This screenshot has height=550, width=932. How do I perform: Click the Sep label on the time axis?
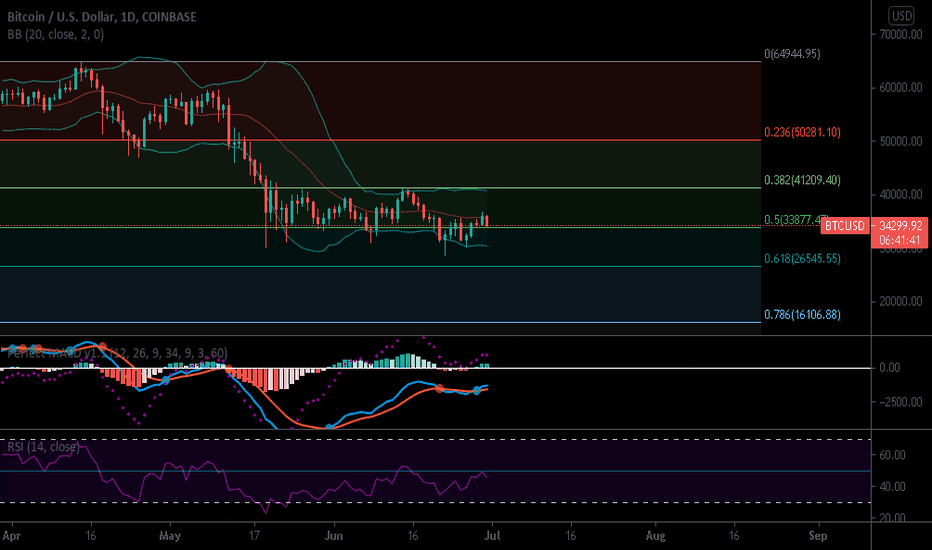point(818,536)
